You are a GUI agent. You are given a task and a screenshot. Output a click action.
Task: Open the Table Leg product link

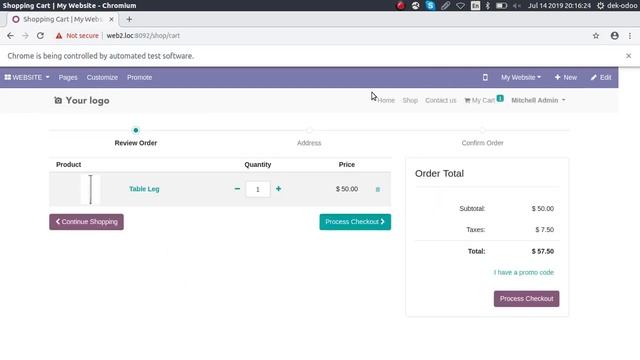144,189
